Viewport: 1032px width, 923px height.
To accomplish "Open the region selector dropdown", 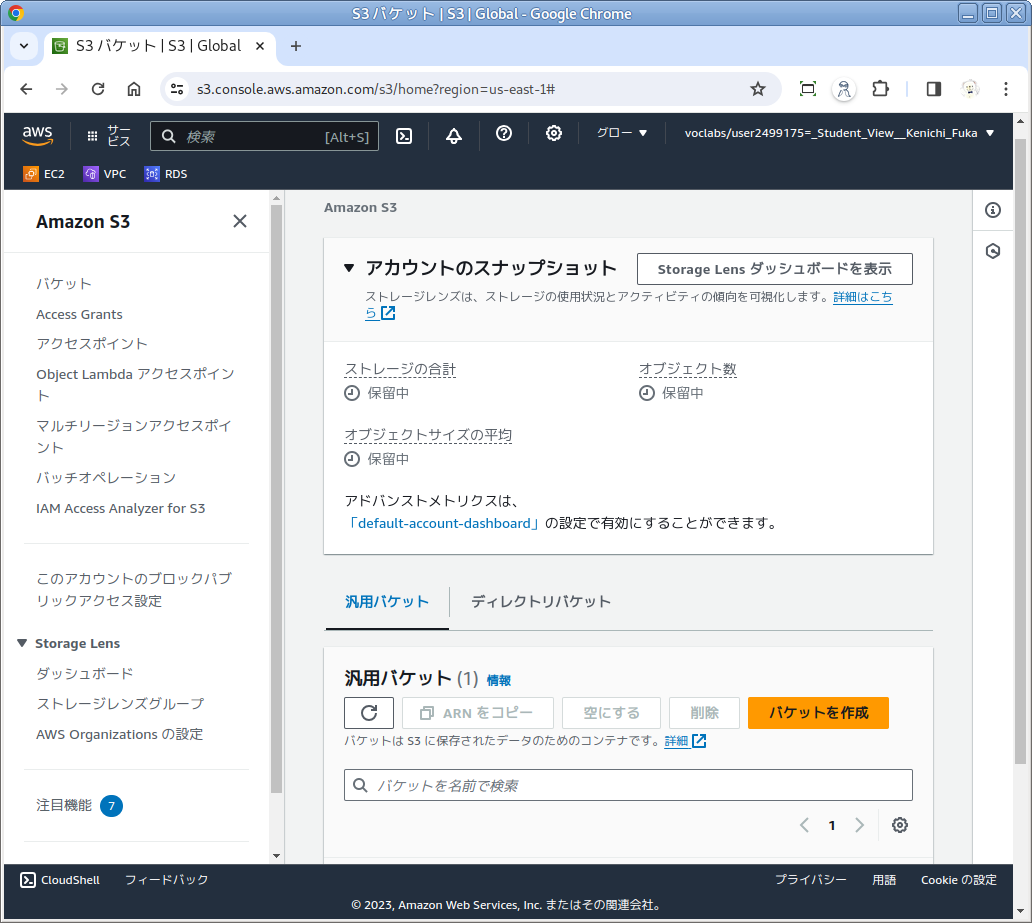I will (x=622, y=134).
